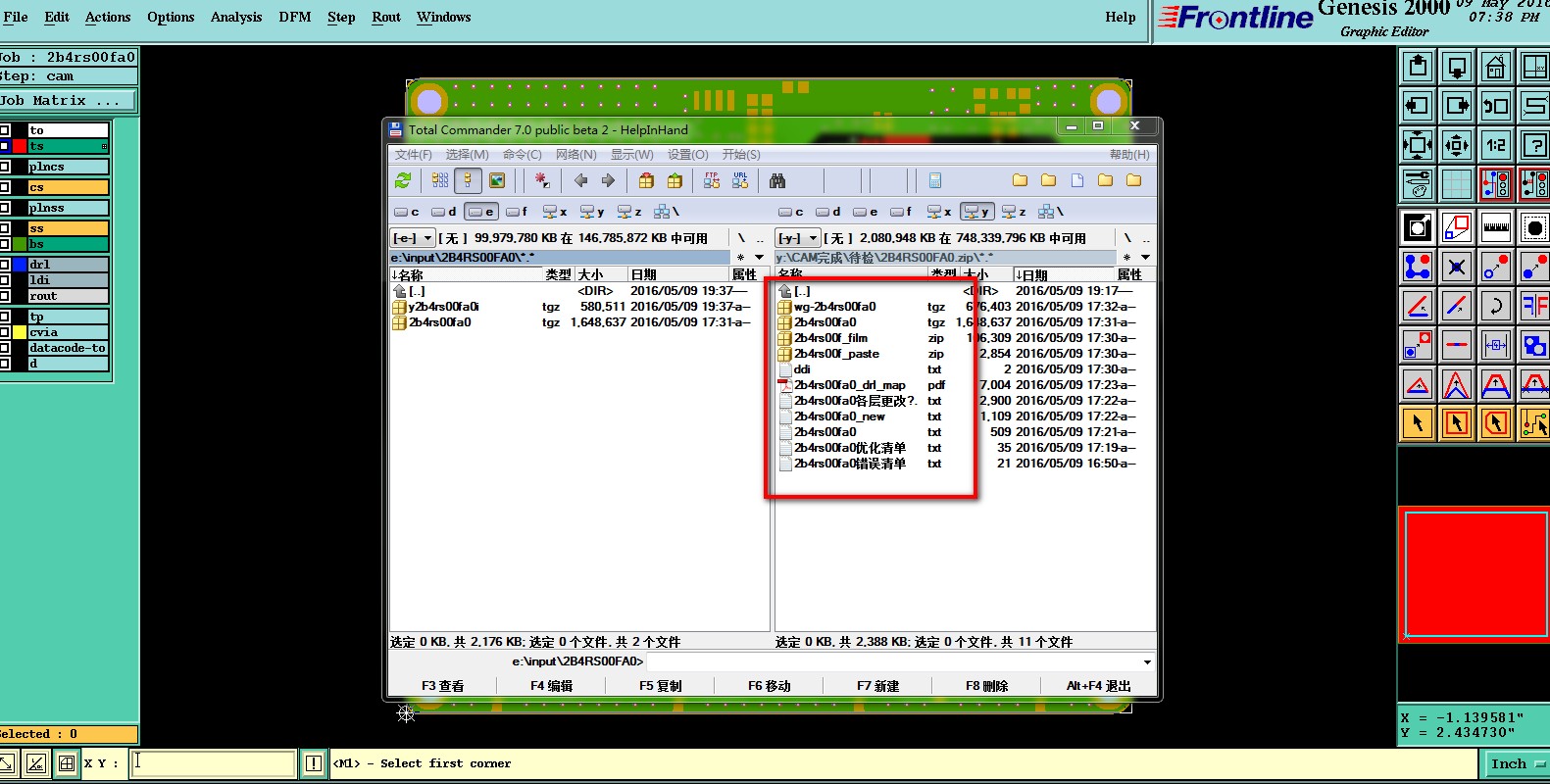Click the F7 新建 new folder button
The image size is (1550, 784).
(x=877, y=686)
